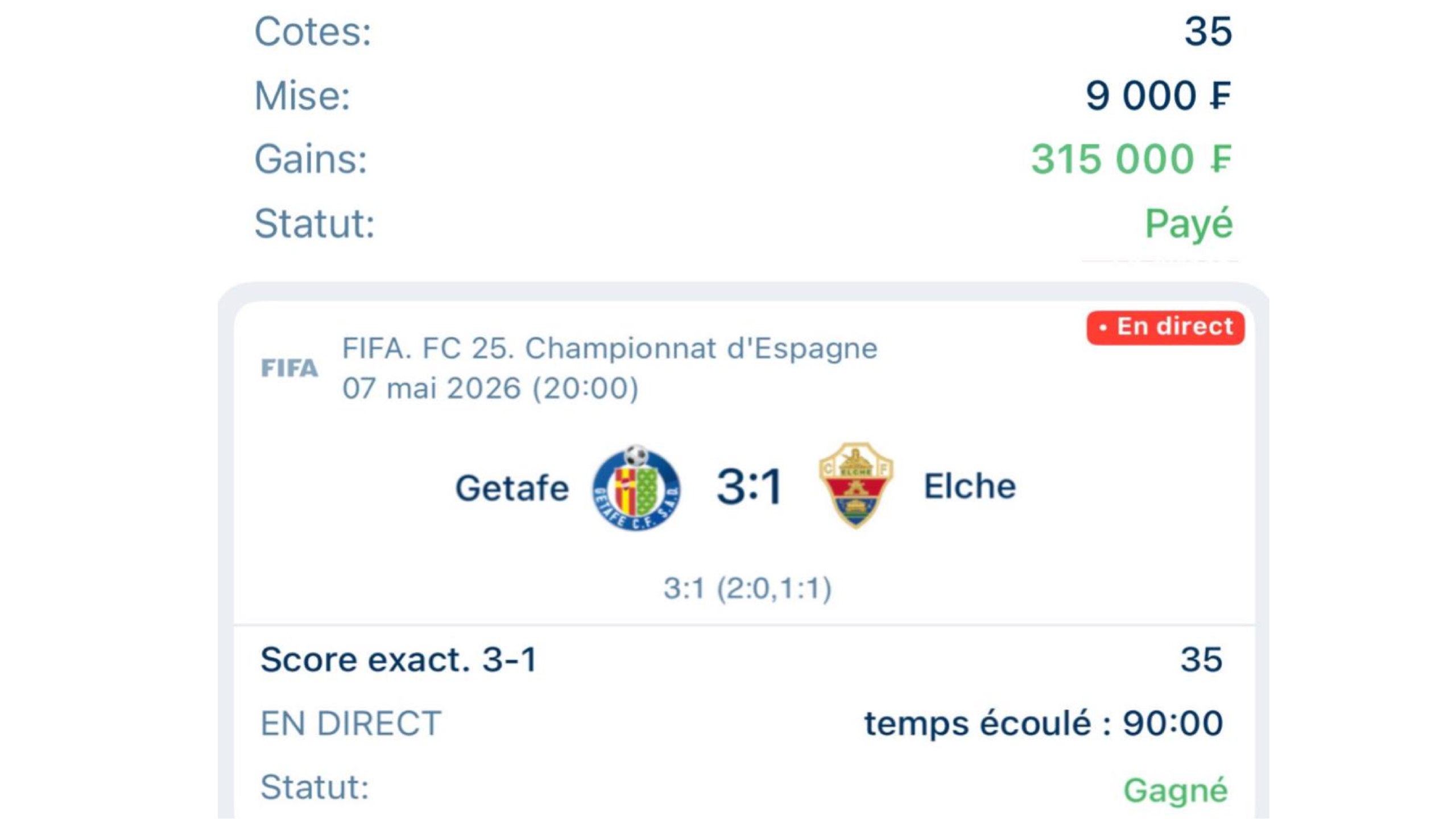Click the 315 000 F winnings amount
Viewport: 1456px width, 819px height.
coord(1131,159)
